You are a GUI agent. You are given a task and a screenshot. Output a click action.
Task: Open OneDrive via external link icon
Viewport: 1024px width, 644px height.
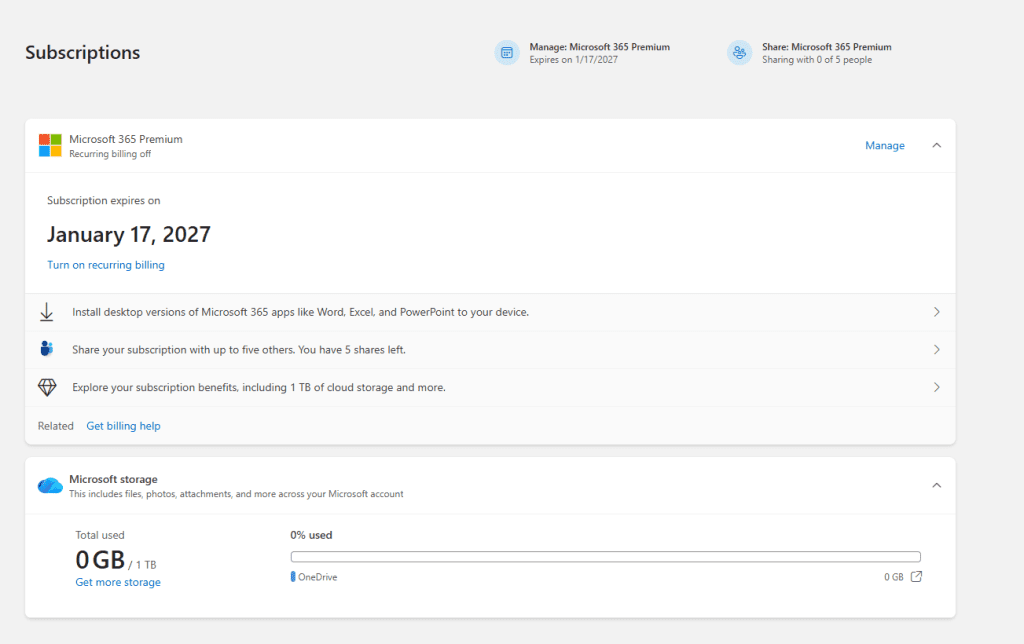916,577
